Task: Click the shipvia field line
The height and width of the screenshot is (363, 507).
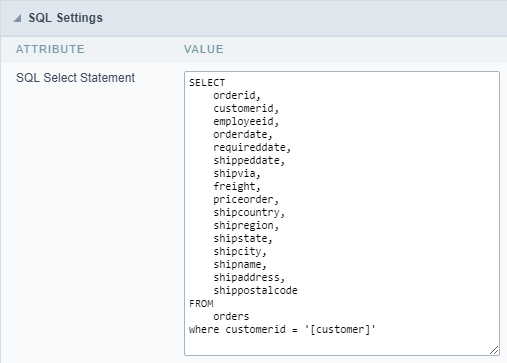Action: click(237, 174)
